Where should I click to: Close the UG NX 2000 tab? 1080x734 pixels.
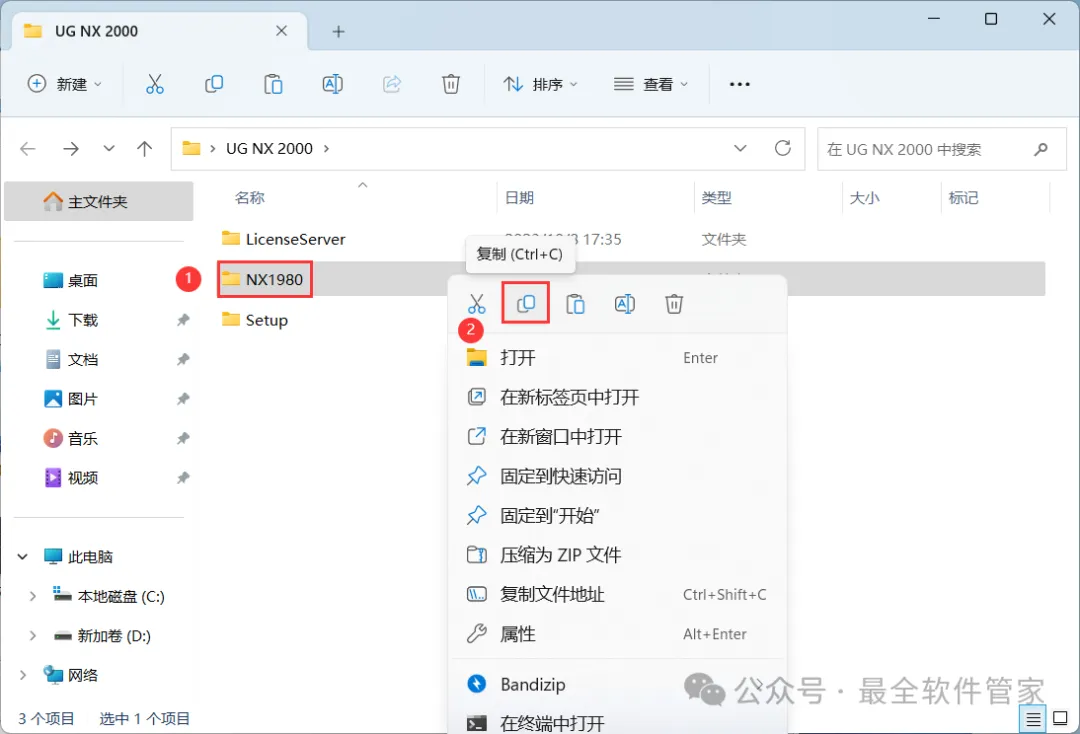tap(282, 31)
